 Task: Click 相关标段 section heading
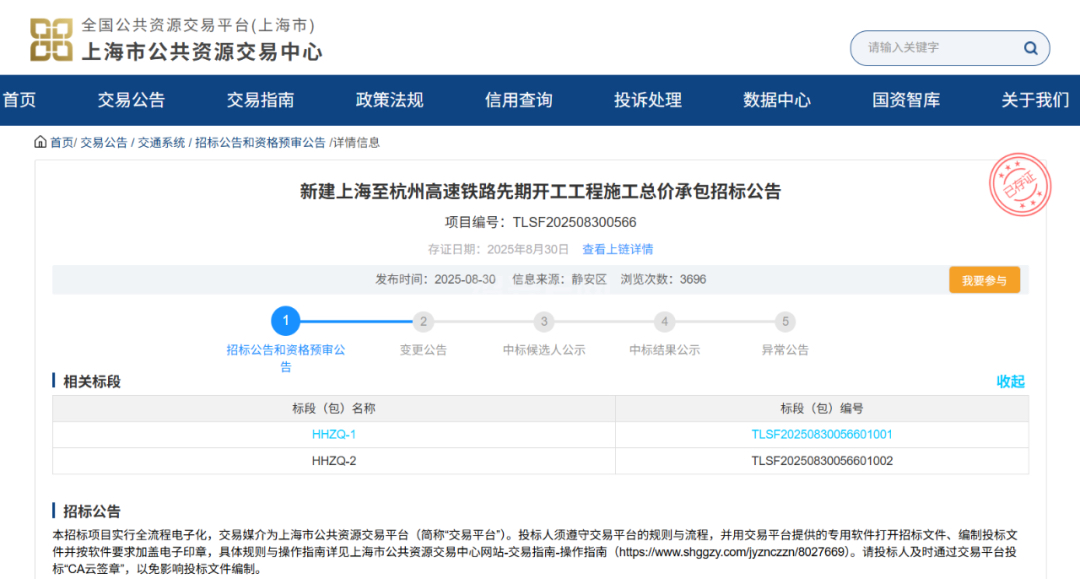pyautogui.click(x=92, y=381)
